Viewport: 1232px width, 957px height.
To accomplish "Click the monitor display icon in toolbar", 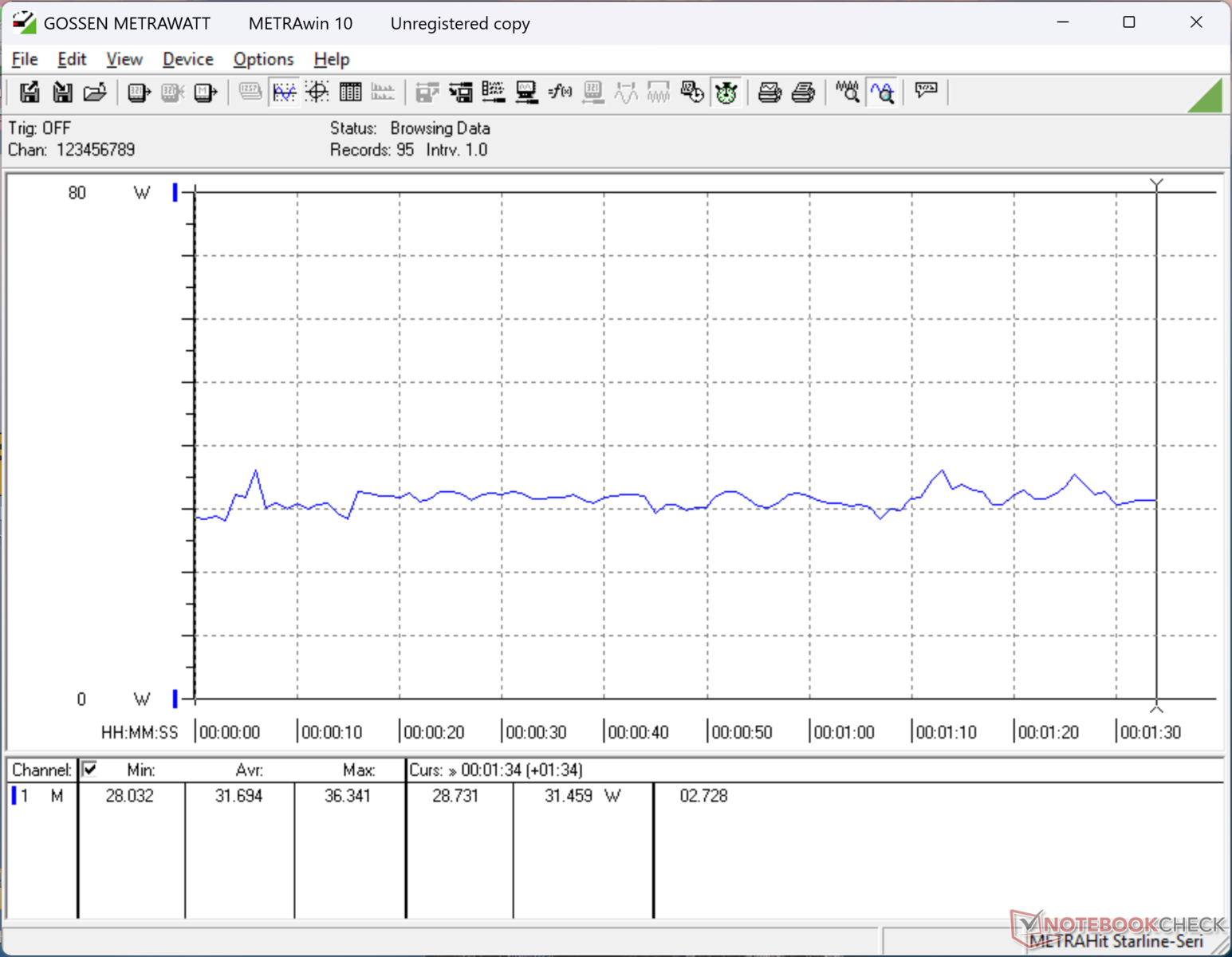I will [x=526, y=93].
